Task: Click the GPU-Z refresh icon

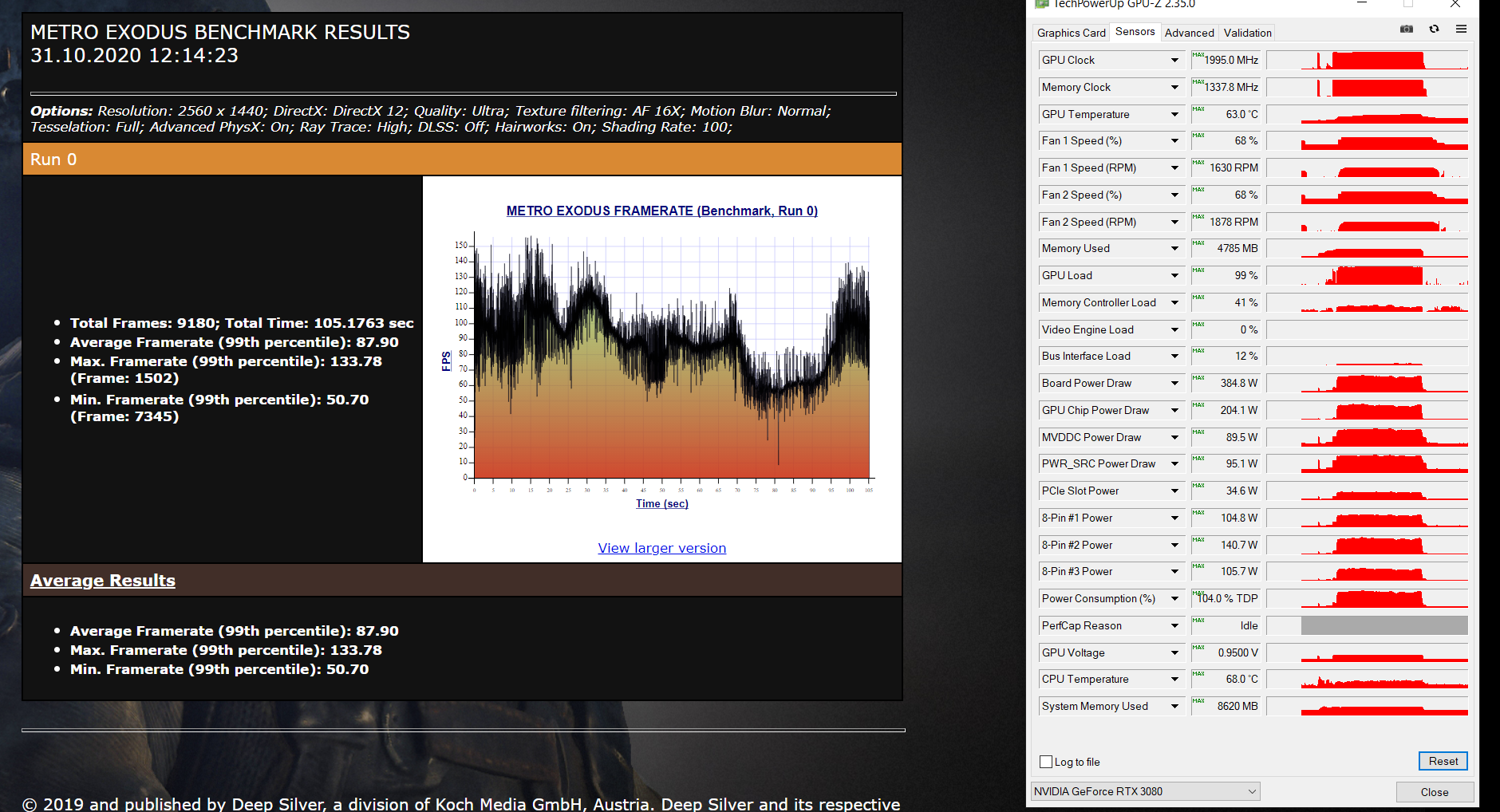Action: 1434,30
